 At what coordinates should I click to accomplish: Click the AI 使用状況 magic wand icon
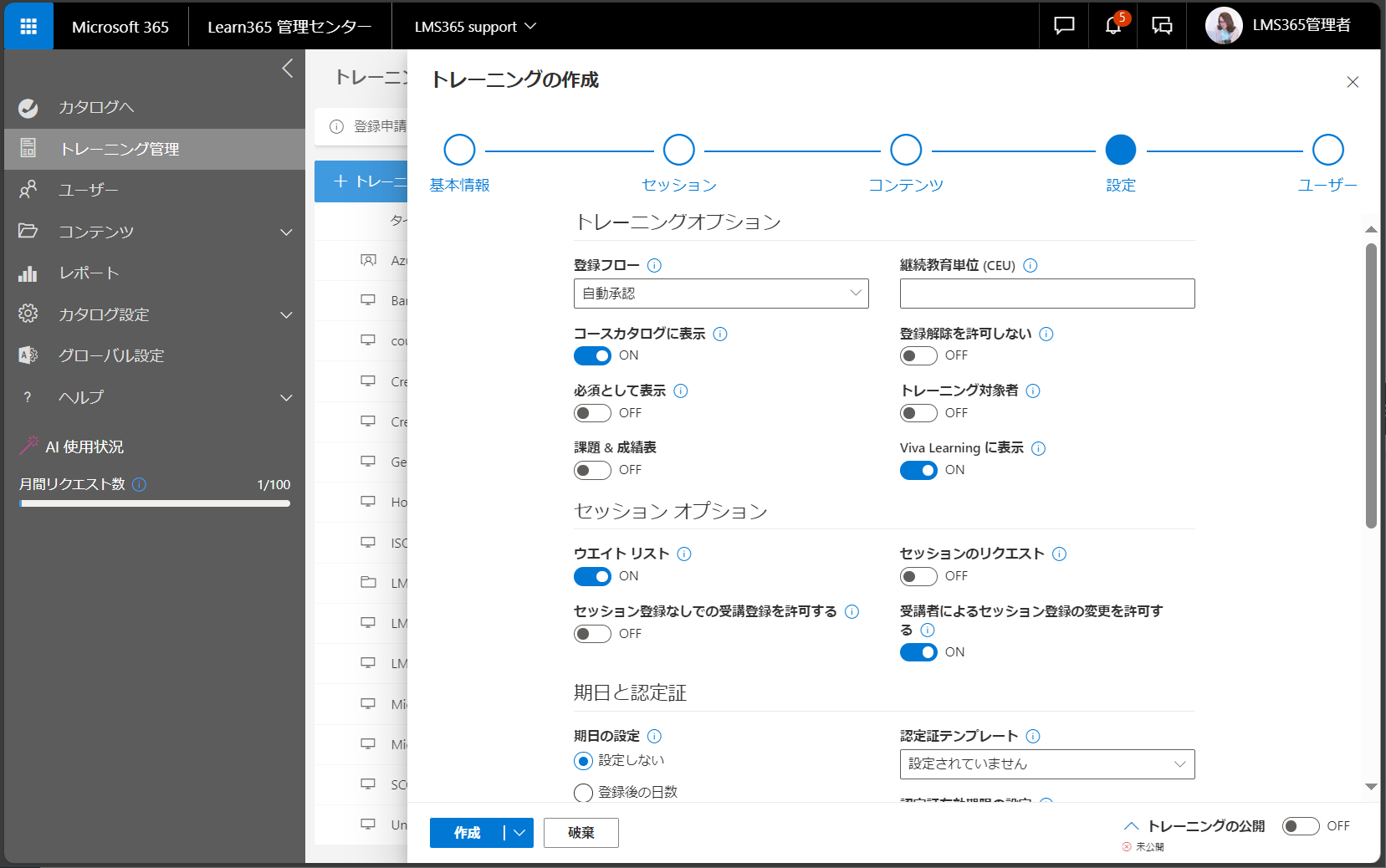coord(29,446)
